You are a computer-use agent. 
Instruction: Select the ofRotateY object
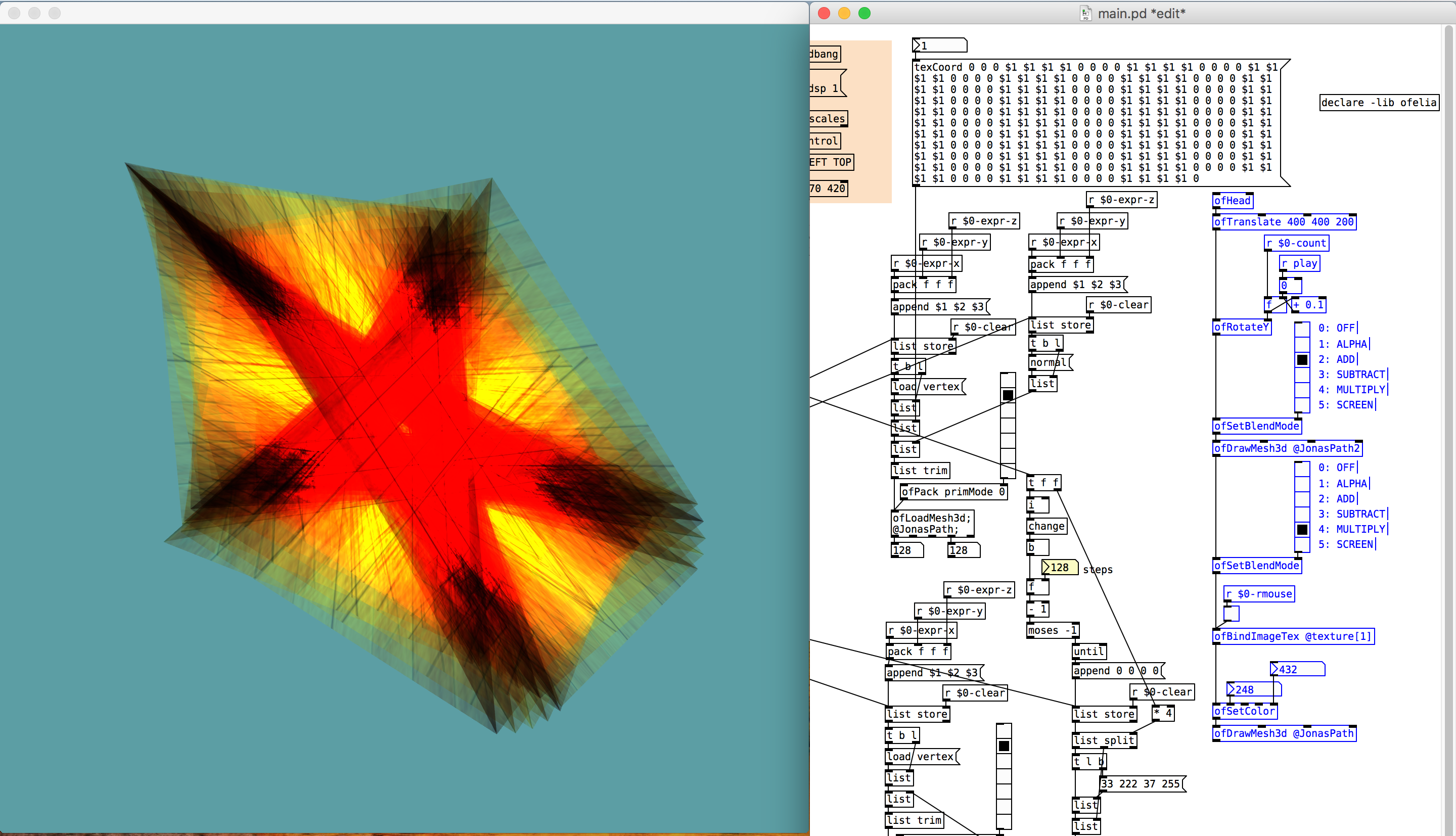(1242, 328)
